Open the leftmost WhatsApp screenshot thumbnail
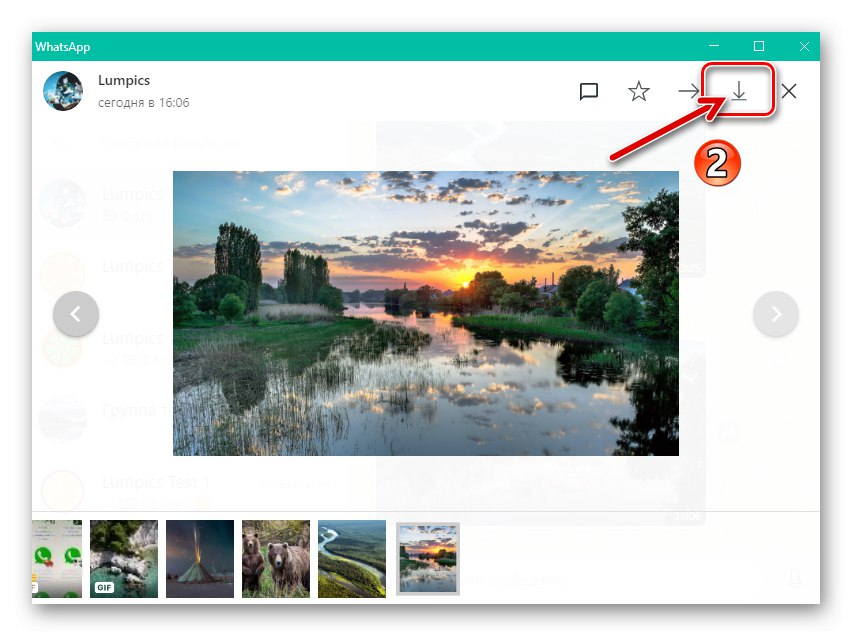852x636 pixels. tap(57, 558)
